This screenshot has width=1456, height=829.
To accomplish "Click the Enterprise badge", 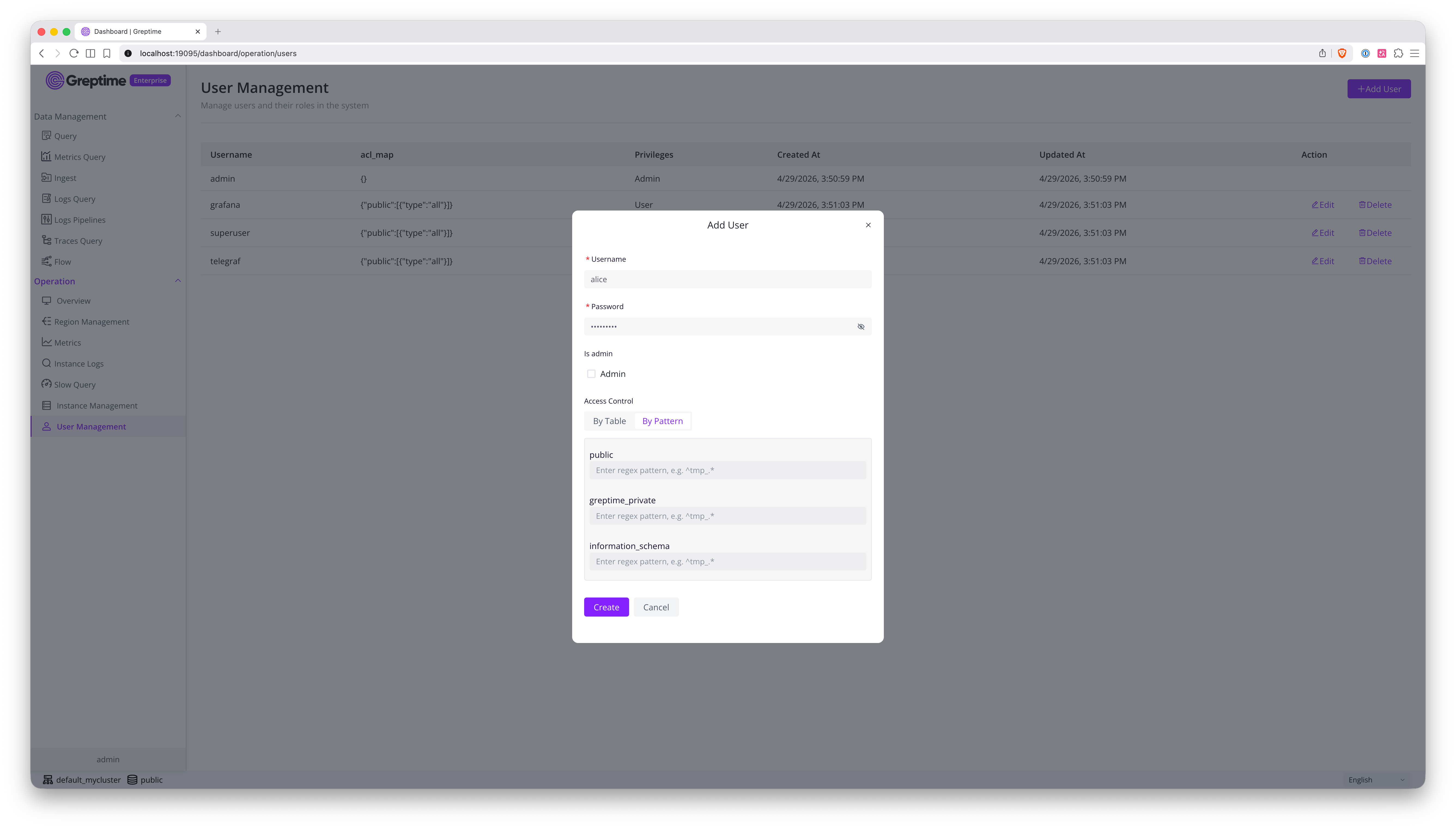I will [150, 80].
